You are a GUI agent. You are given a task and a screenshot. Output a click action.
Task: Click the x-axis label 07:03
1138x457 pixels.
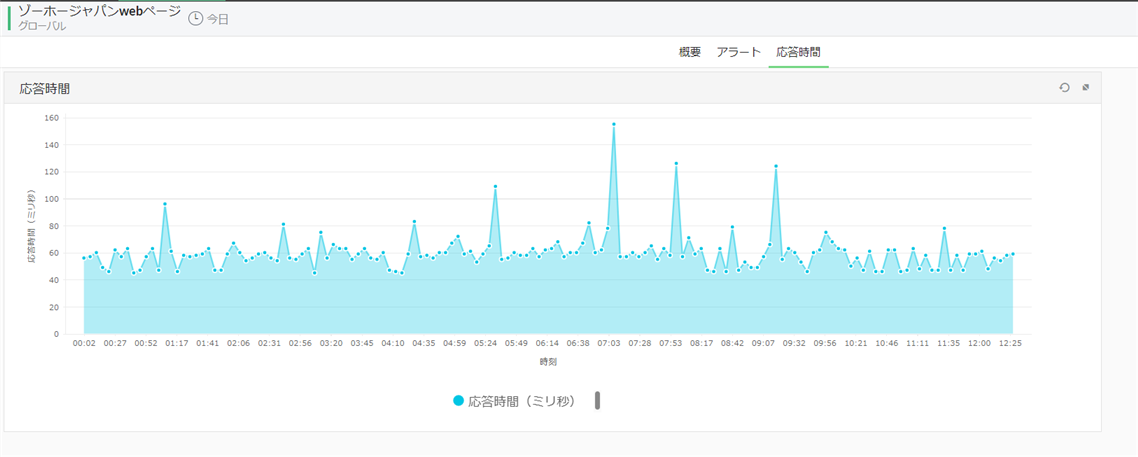tap(609, 343)
